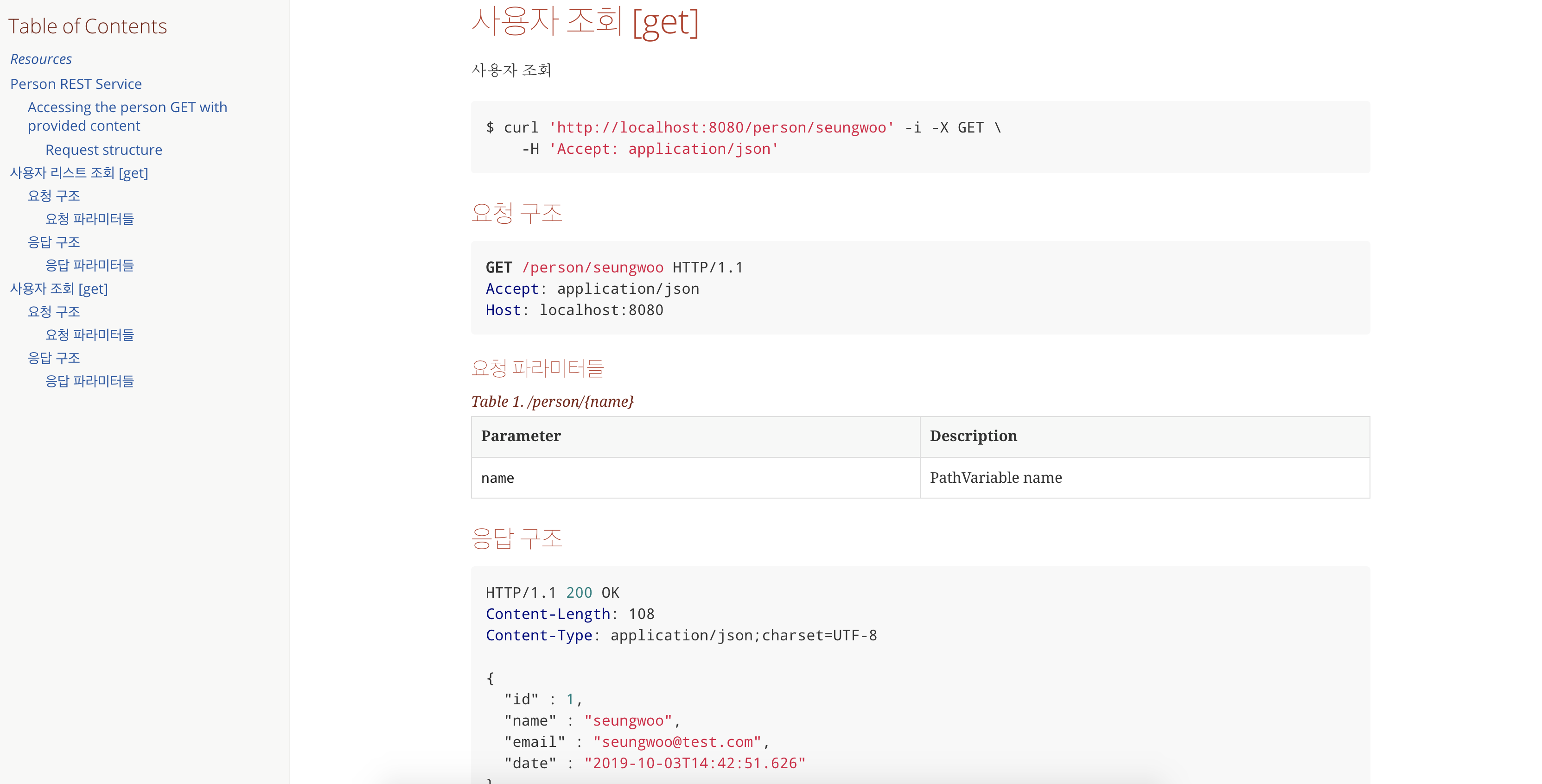Open the Person REST Service link
Image resolution: width=1542 pixels, height=784 pixels.
(76, 84)
